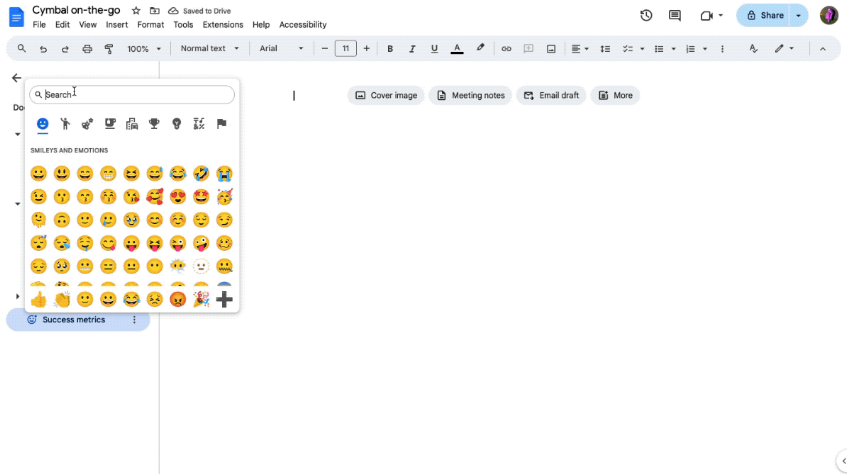
Task: Open the text color picker
Action: (457, 48)
